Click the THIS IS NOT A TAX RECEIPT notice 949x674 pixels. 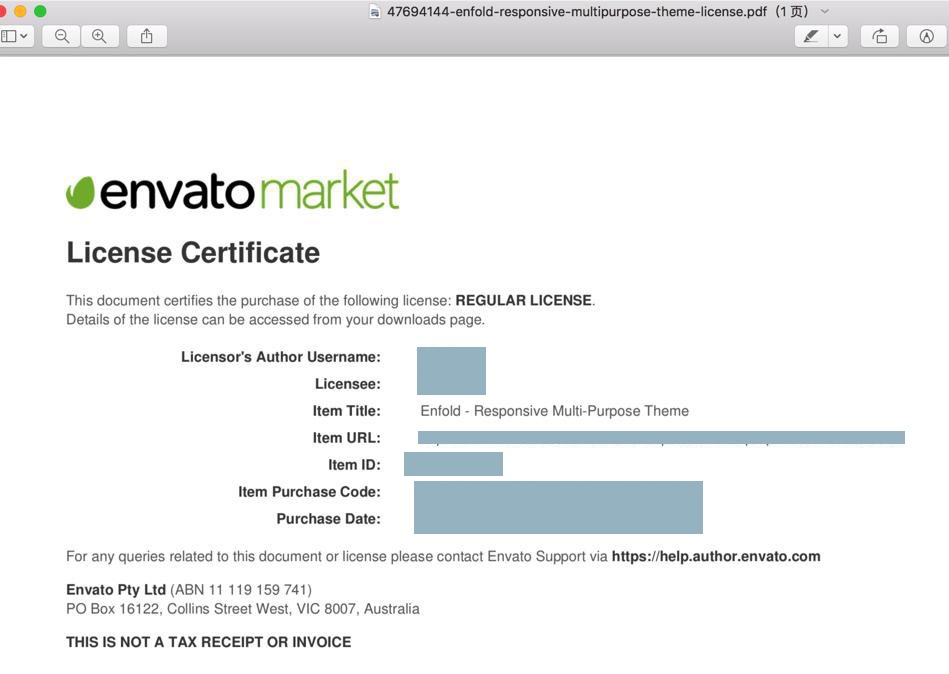point(209,642)
